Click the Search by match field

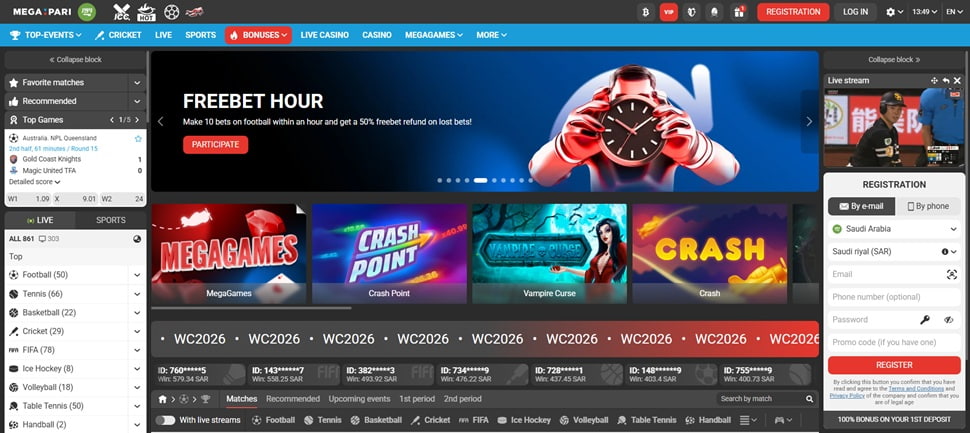pos(760,399)
